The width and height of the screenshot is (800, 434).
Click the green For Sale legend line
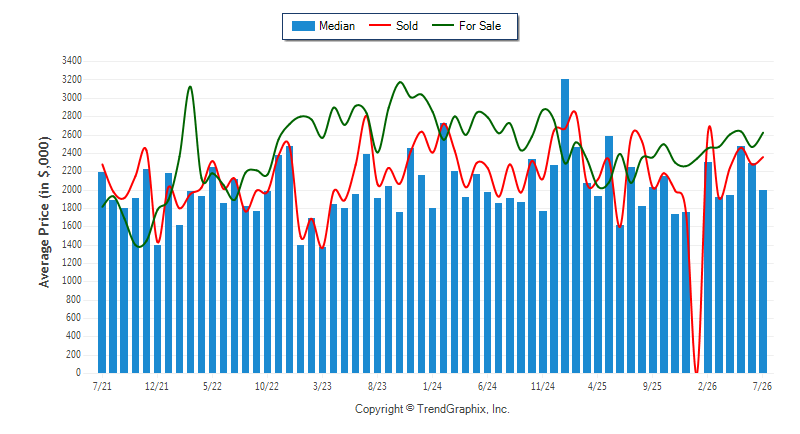[443, 25]
